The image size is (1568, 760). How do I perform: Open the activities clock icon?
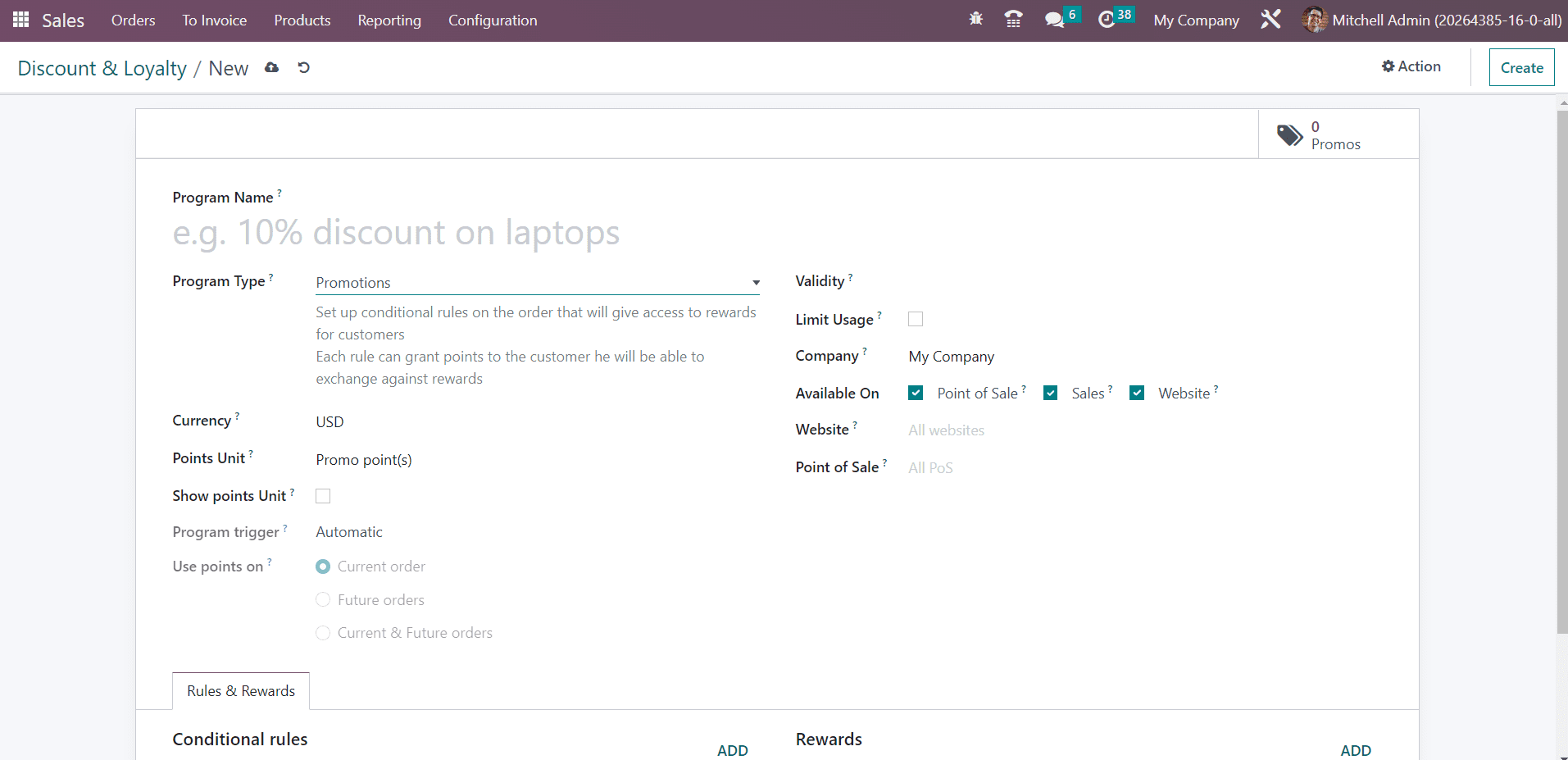(1107, 20)
